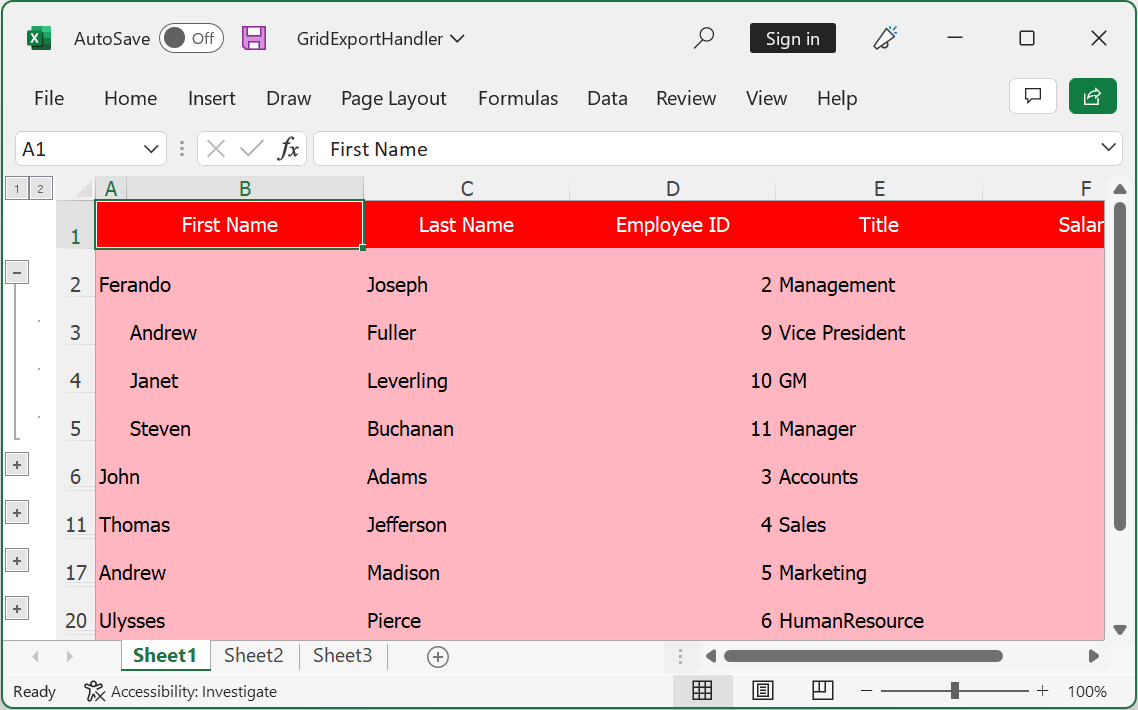
Task: Click the zoom slider handle
Action: [954, 691]
